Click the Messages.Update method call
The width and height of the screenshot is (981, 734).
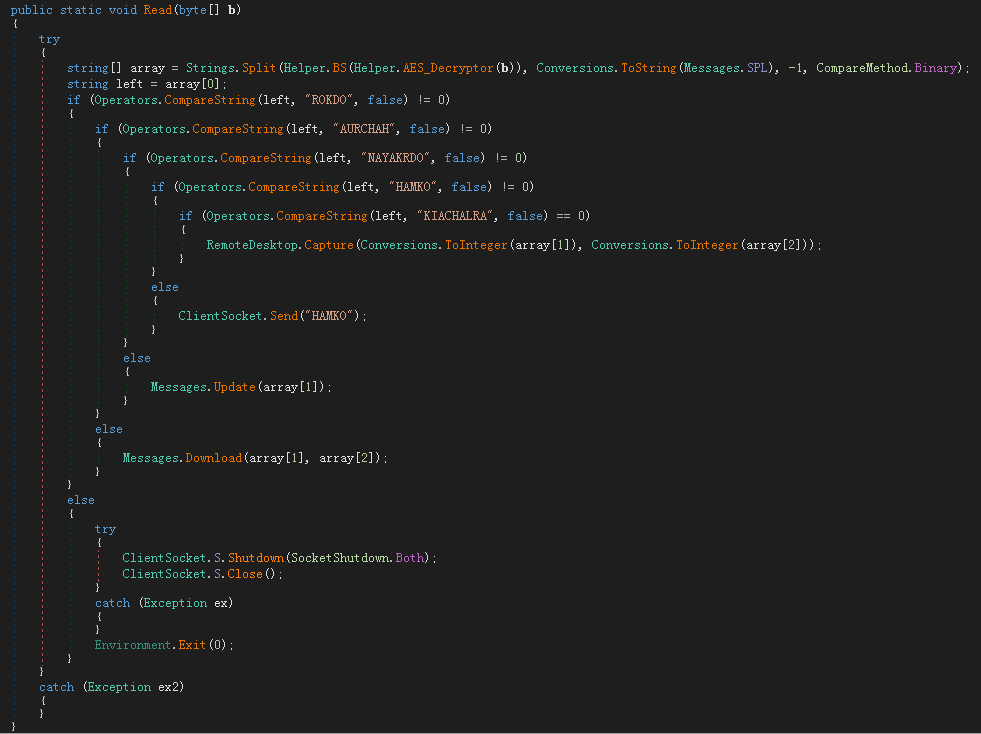tap(235, 387)
